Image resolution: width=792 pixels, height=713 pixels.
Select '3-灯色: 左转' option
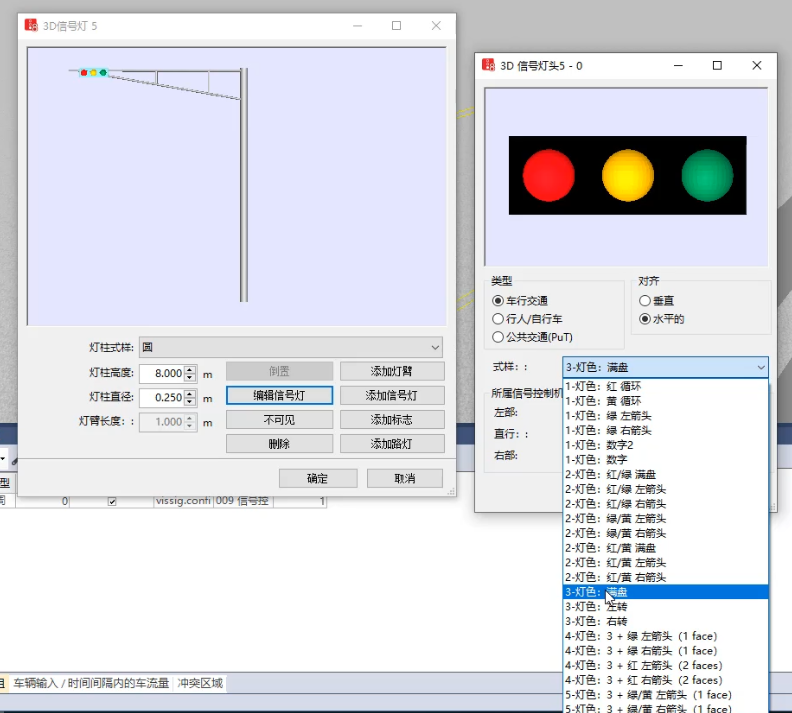[665, 606]
